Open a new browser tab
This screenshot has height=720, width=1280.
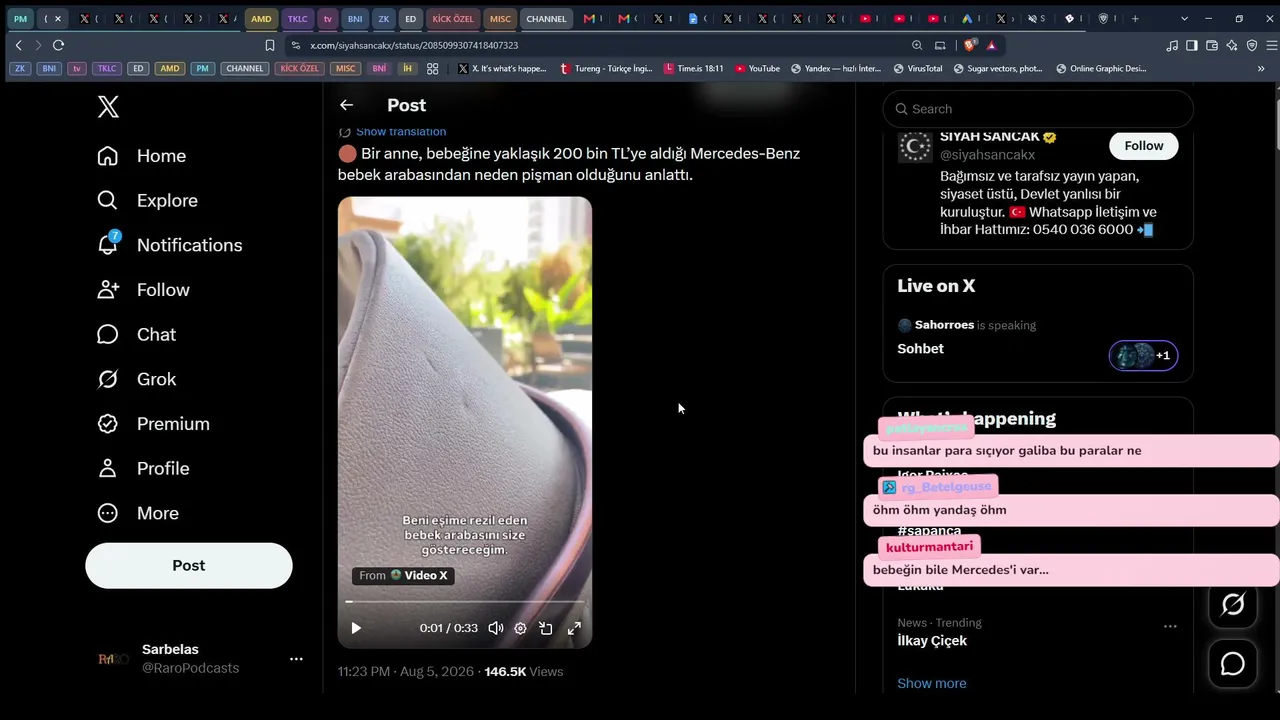(1135, 19)
